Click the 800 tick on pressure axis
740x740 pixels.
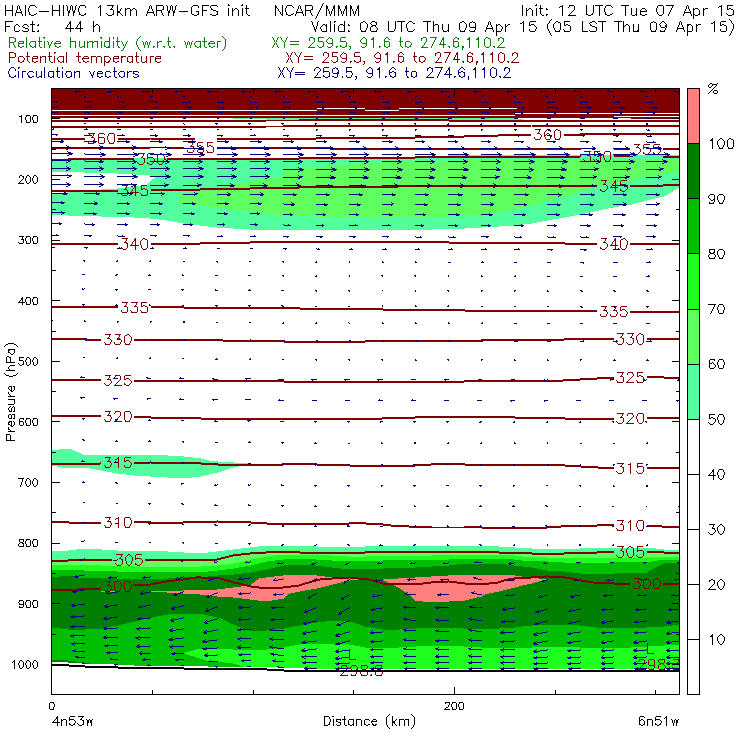point(28,543)
